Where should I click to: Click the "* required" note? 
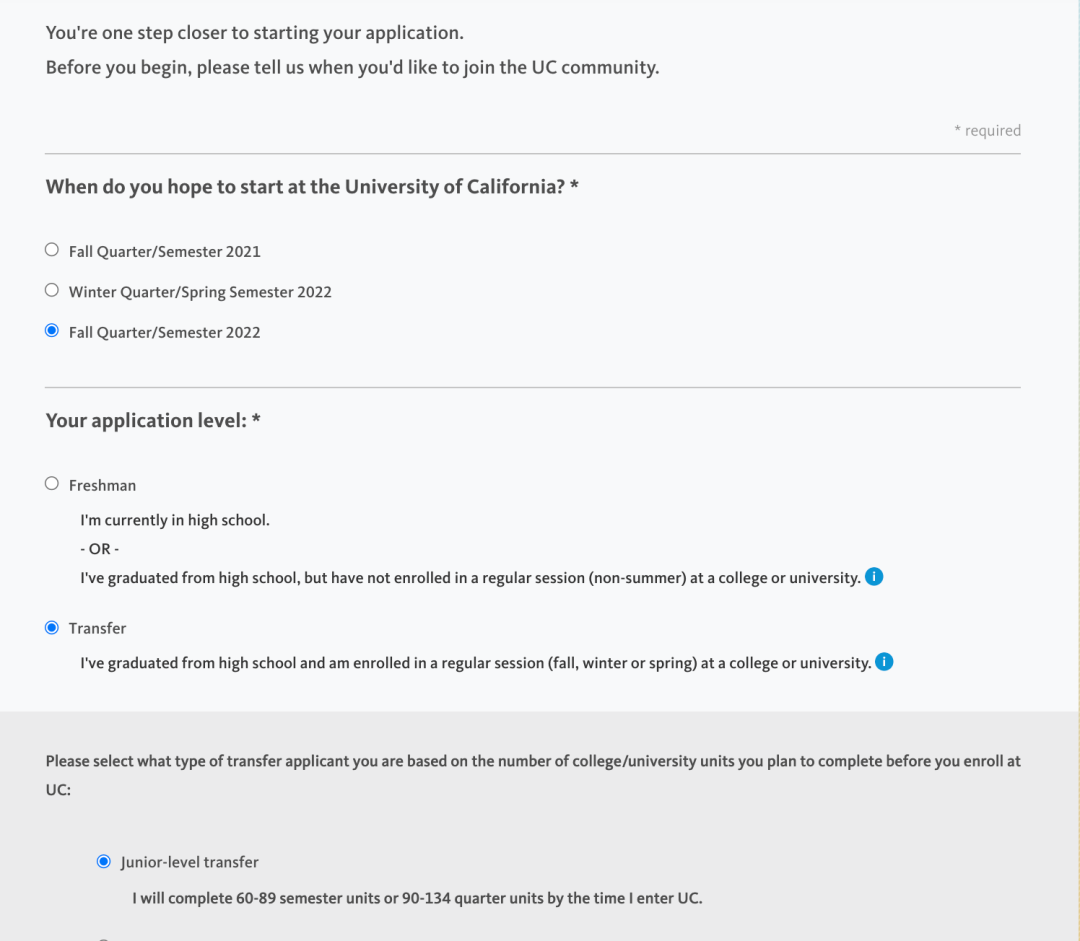987,131
